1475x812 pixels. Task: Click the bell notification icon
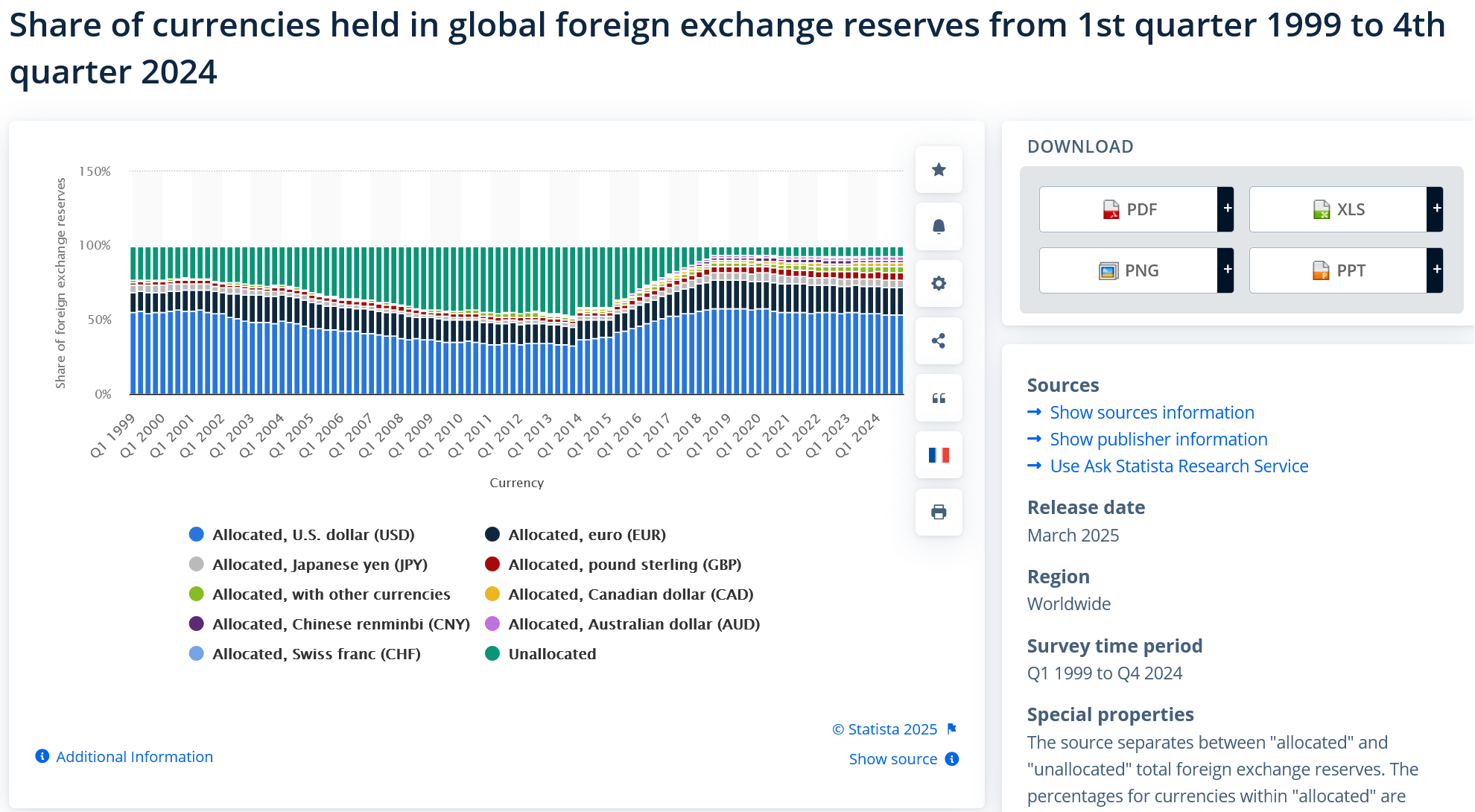pos(939,226)
